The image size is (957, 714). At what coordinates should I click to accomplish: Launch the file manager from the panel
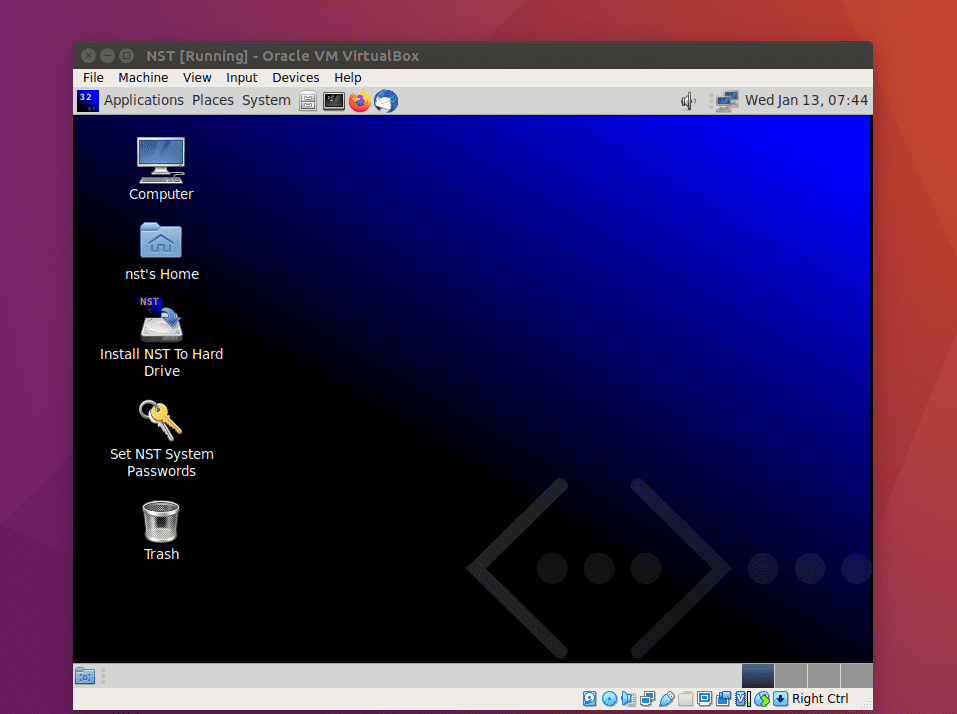click(x=308, y=101)
